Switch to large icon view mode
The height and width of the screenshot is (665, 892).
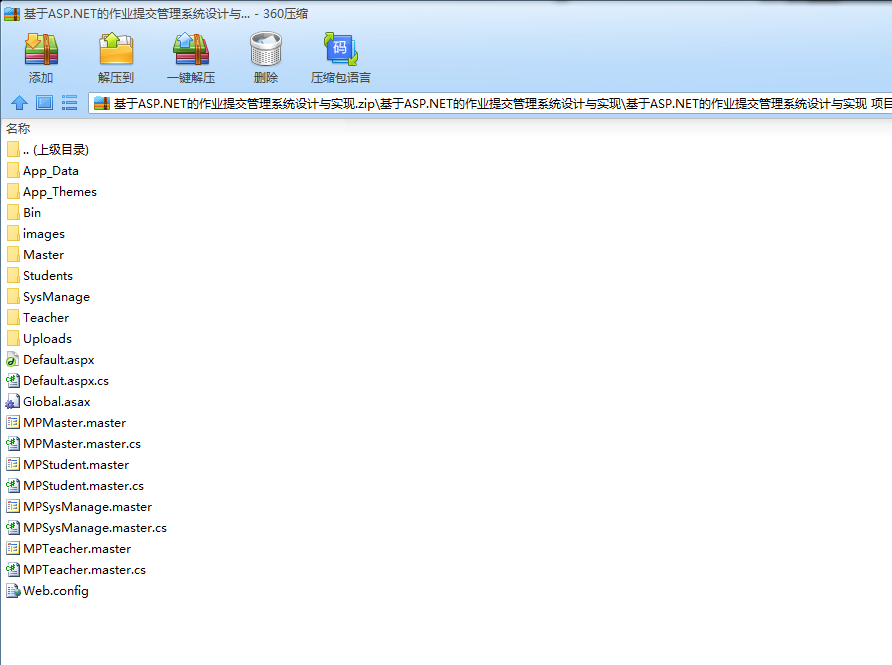click(44, 103)
